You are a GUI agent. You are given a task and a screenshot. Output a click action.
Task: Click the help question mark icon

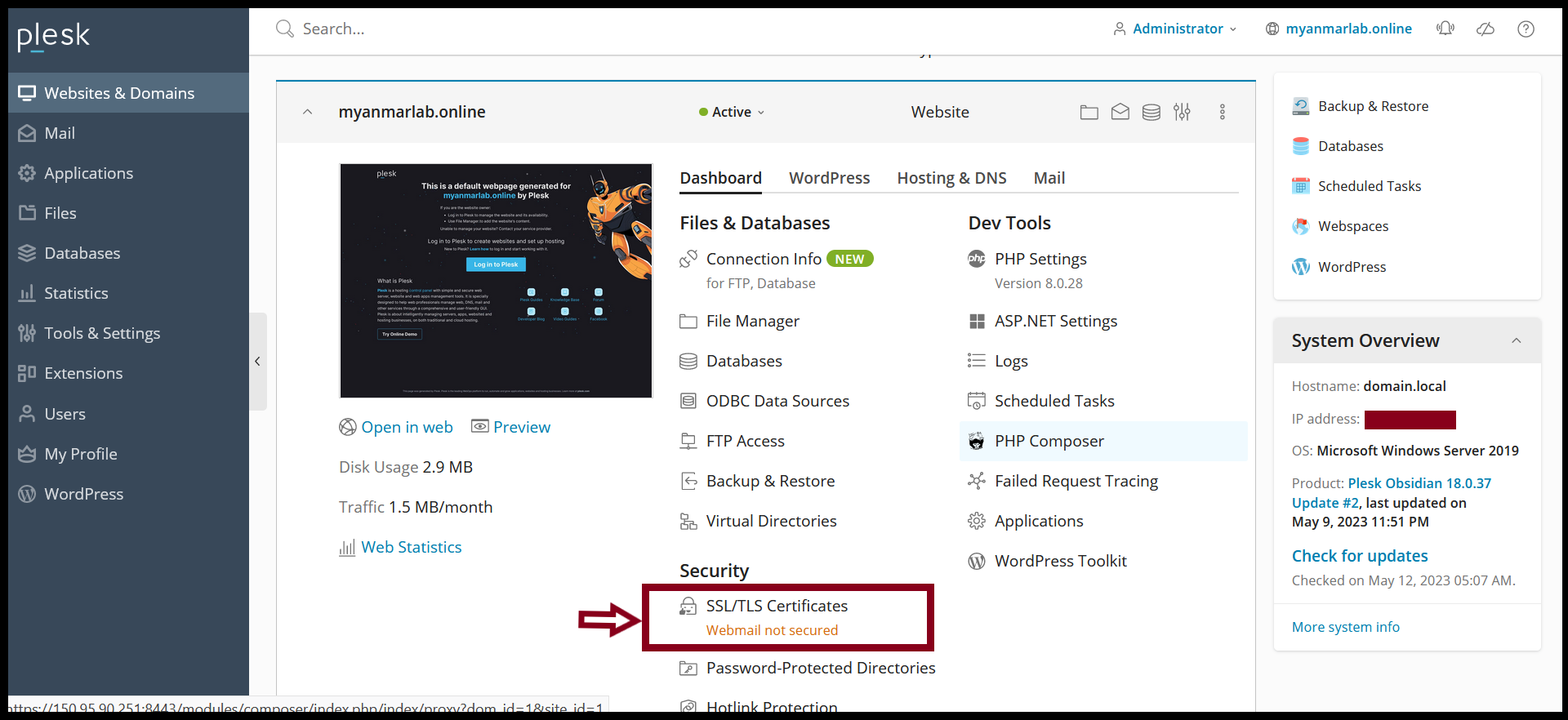(x=1526, y=29)
